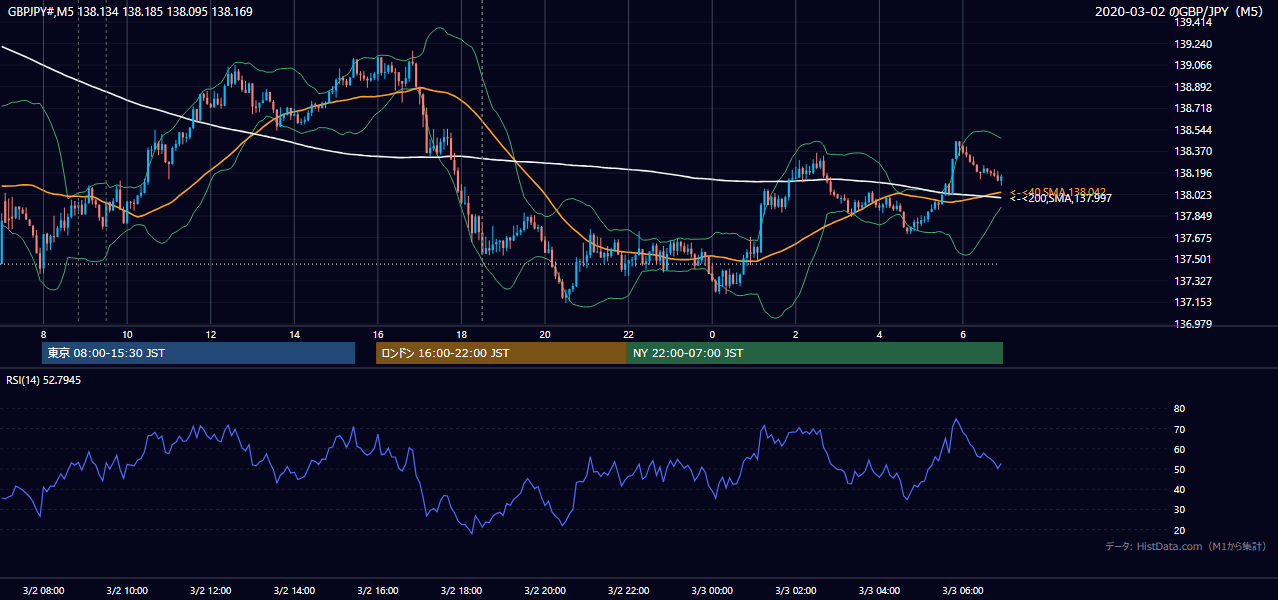
Task: Click hour label 14 under price chart
Action: point(294,334)
